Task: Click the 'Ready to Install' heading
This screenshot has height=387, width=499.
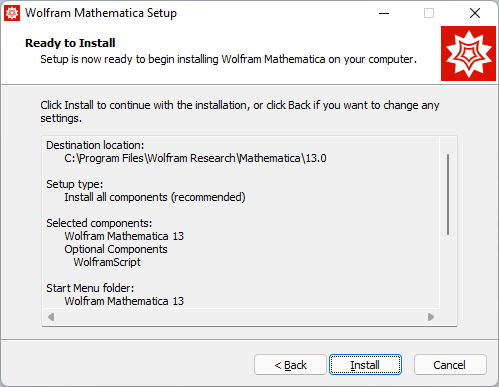Action: click(70, 43)
